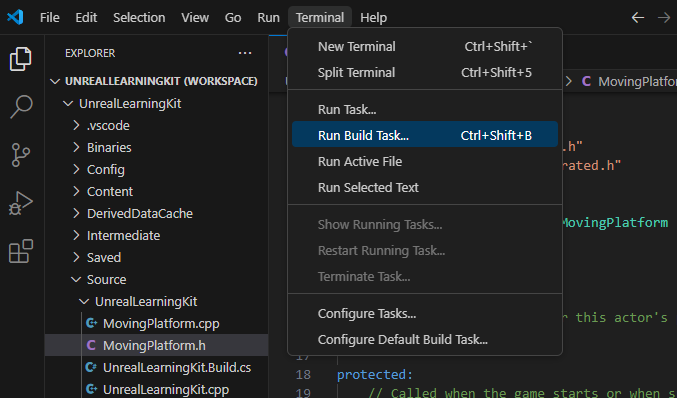The height and width of the screenshot is (398, 677).
Task: Open UnrealLearningKit.cpp file in explorer
Action: click(x=166, y=389)
